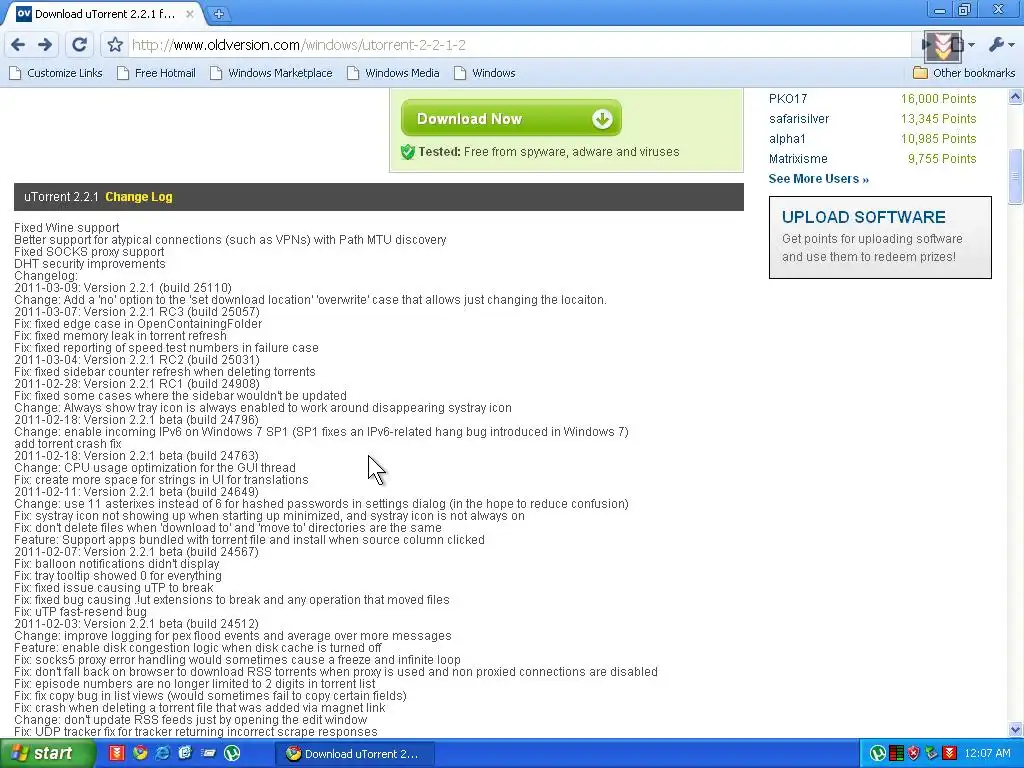1024x768 pixels.
Task: Open a new tab with plus button
Action: pyautogui.click(x=219, y=14)
